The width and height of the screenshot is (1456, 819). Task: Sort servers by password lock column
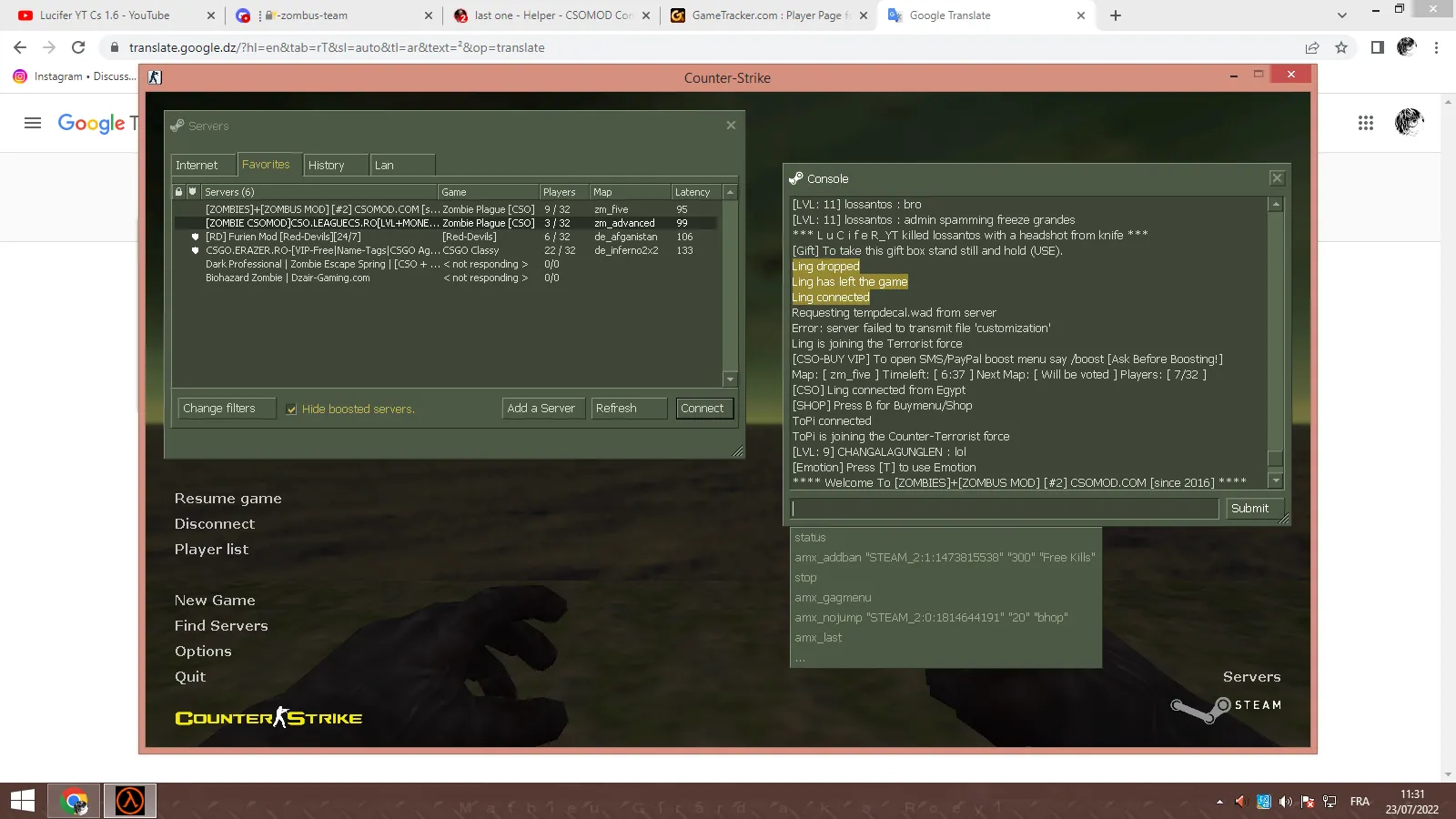point(179,192)
